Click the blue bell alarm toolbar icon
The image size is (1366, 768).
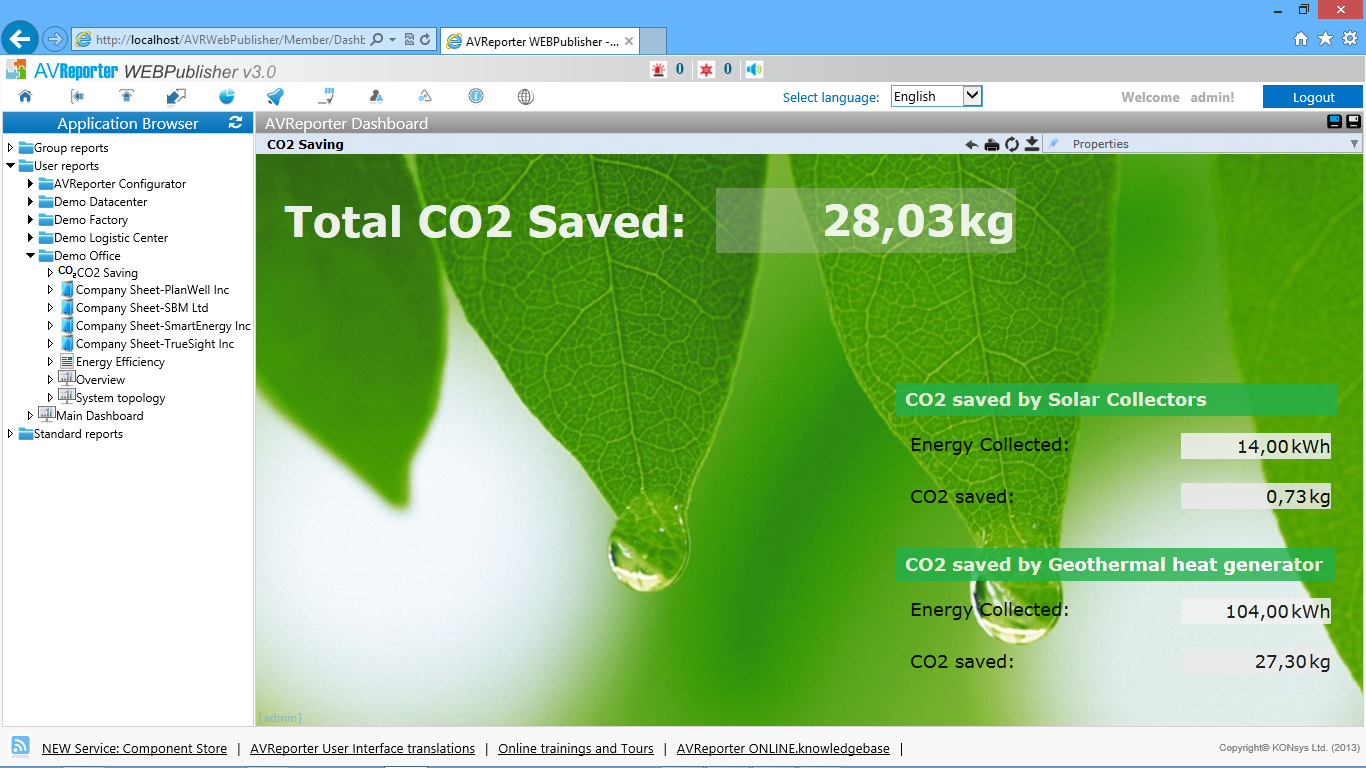(x=275, y=97)
